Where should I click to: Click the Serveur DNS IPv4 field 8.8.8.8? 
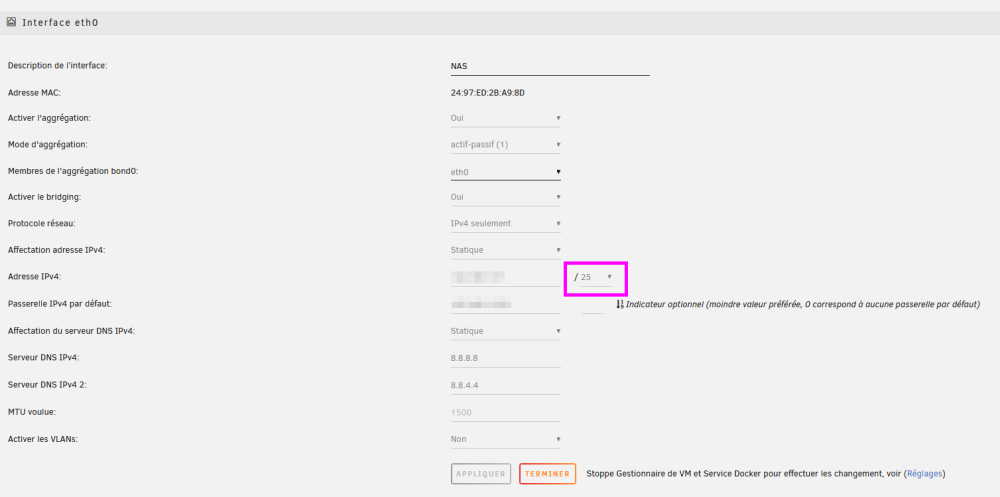(x=506, y=358)
